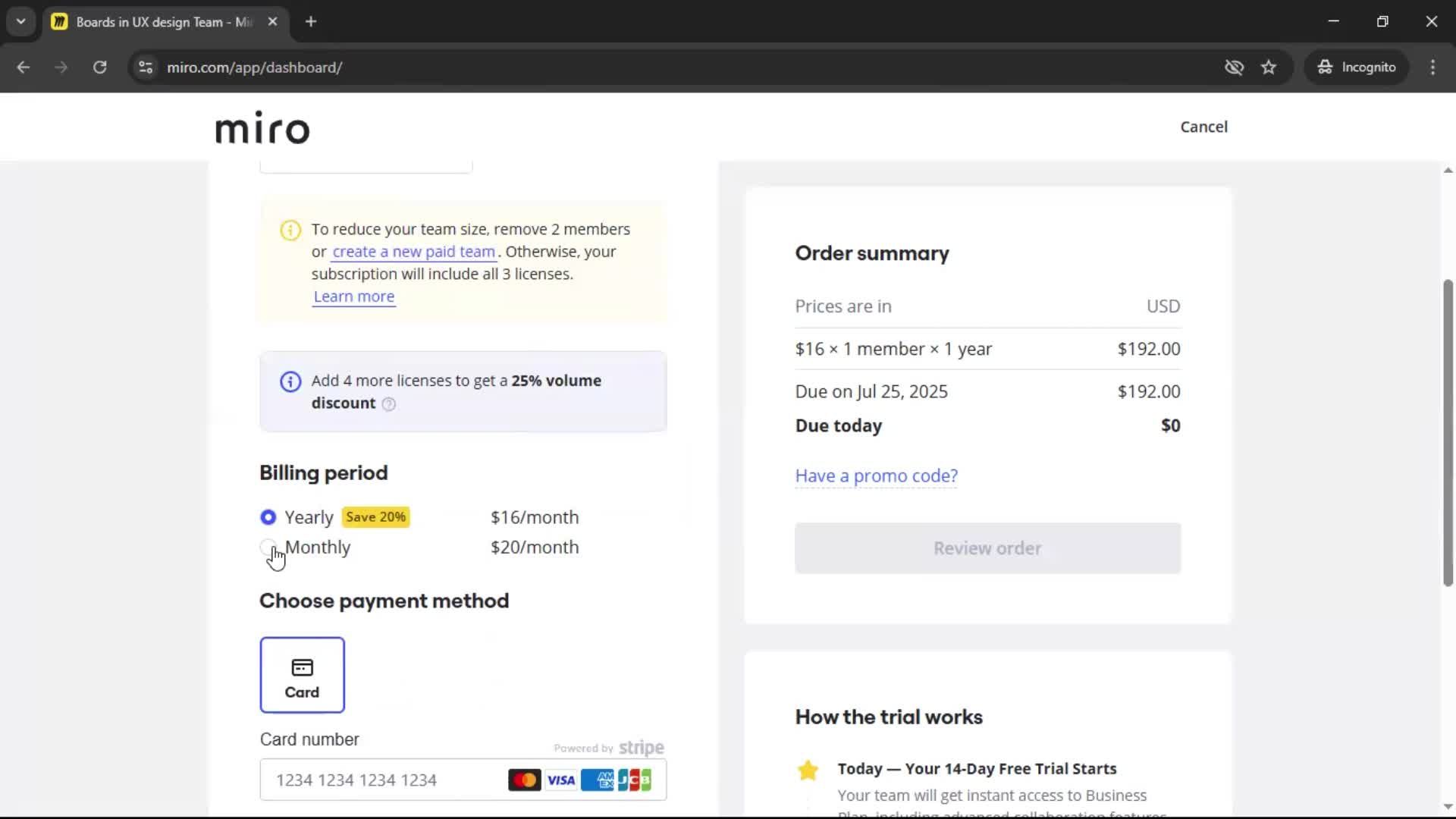Viewport: 1456px width, 819px height.
Task: Select Card as the payment method
Action: click(302, 674)
